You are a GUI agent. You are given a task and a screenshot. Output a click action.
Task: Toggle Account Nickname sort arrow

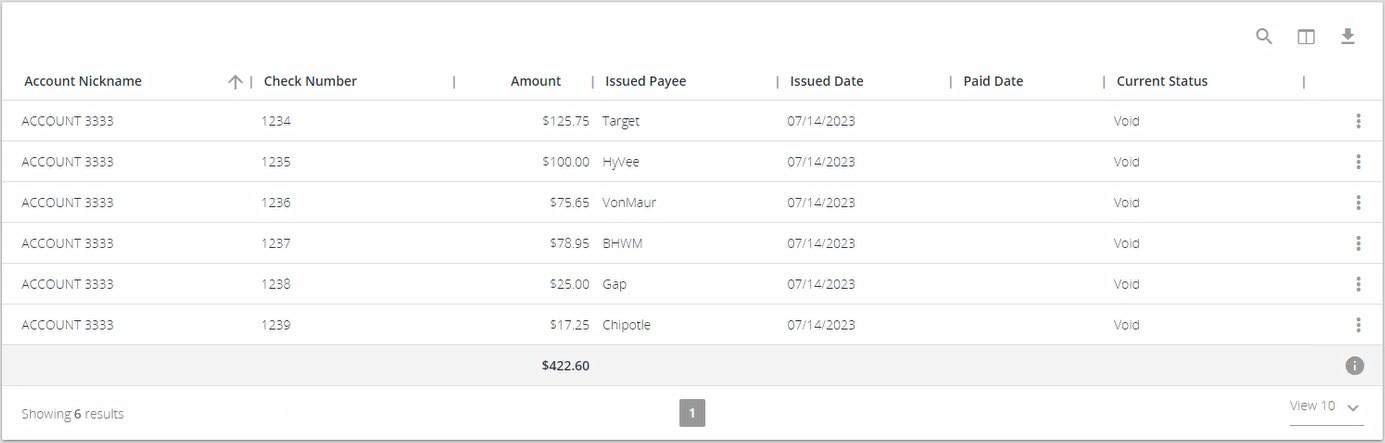coord(235,82)
